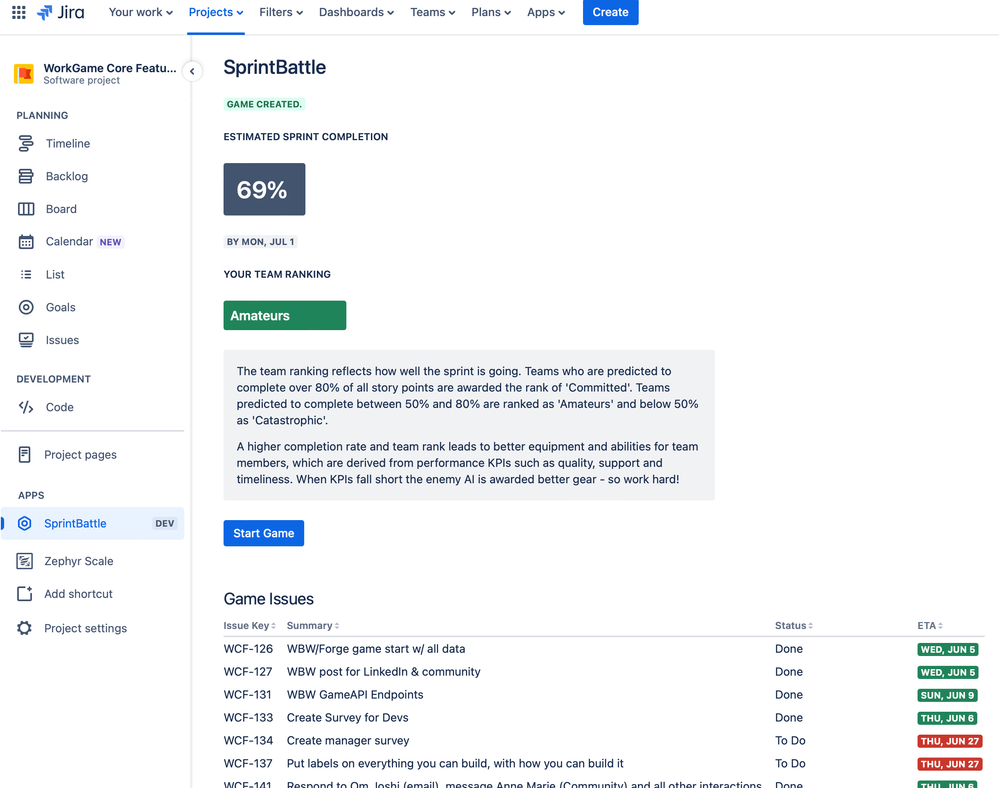999x788 pixels.
Task: Open the Filters dropdown menu
Action: click(x=281, y=12)
